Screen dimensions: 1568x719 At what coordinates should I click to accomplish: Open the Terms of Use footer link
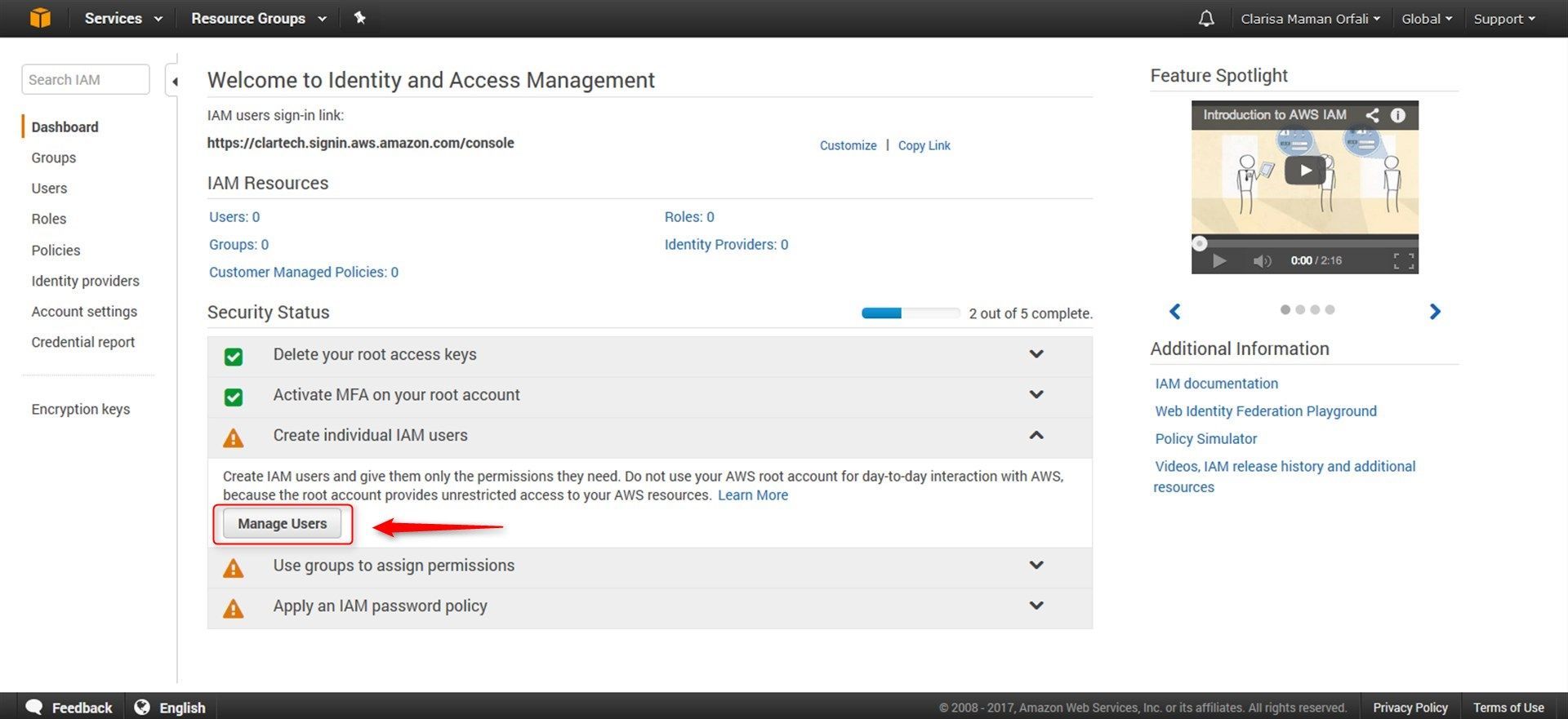(x=1508, y=708)
